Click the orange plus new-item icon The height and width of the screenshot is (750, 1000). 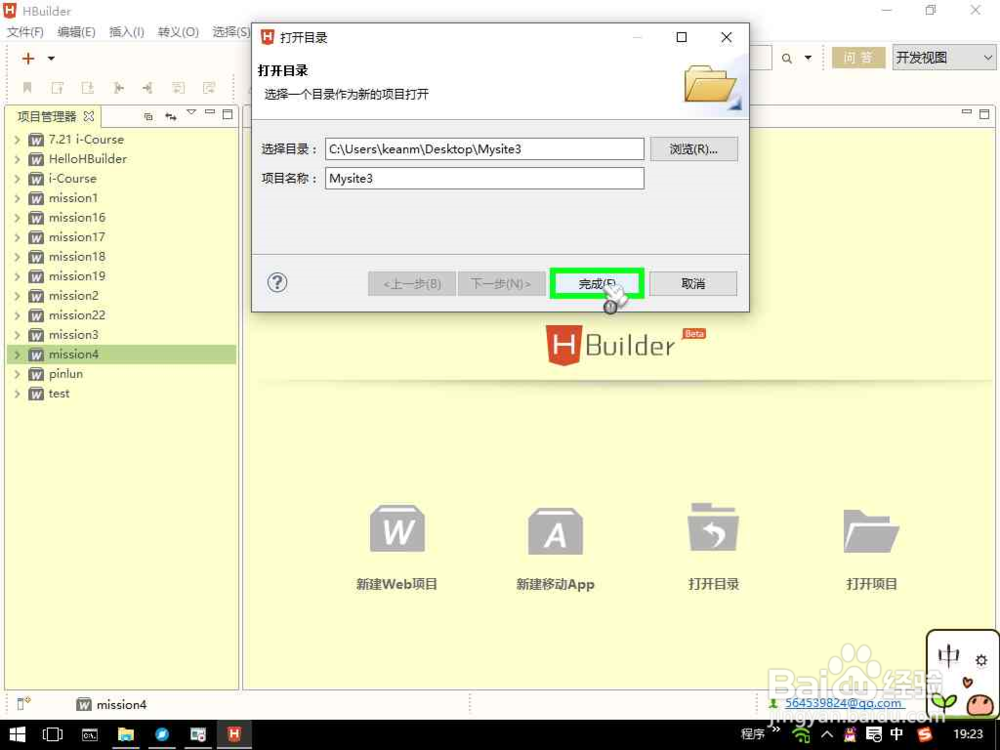coord(28,59)
